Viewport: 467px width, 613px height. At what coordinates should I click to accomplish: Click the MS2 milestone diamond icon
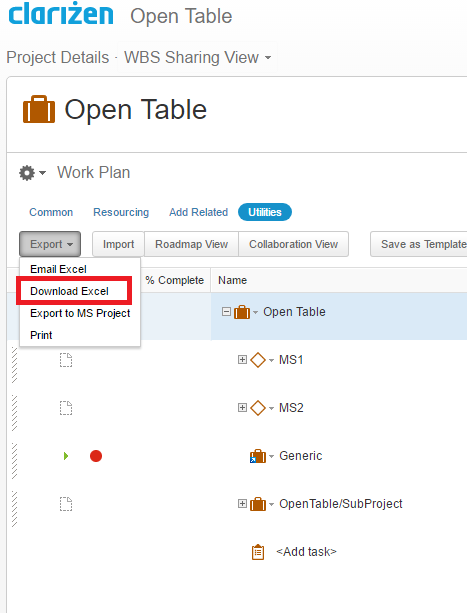(x=258, y=408)
